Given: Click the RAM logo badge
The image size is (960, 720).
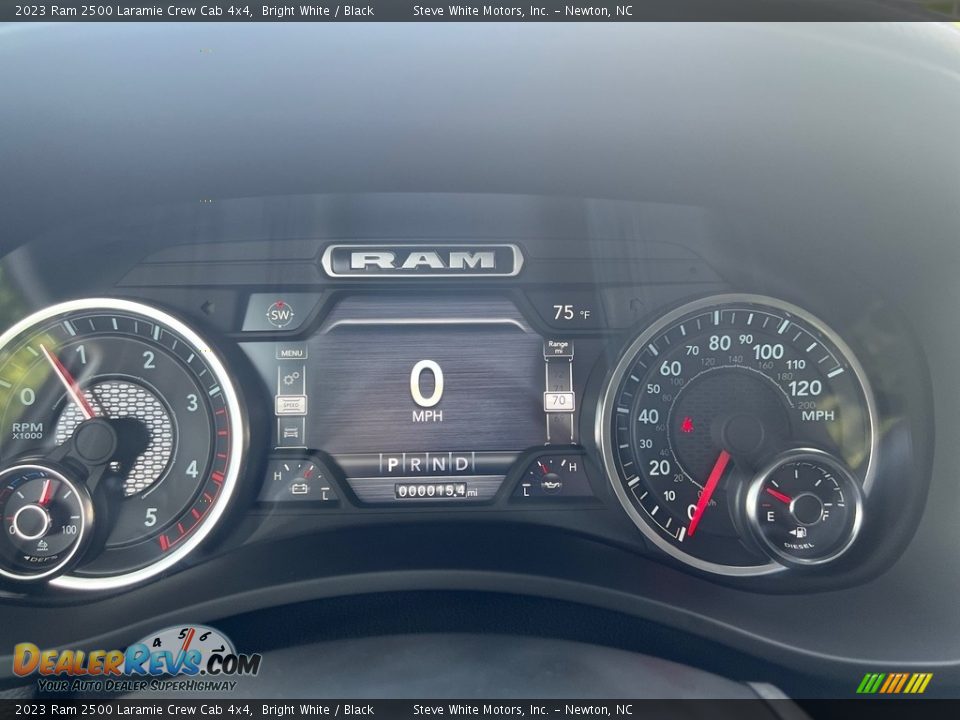Looking at the screenshot, I should tap(422, 261).
